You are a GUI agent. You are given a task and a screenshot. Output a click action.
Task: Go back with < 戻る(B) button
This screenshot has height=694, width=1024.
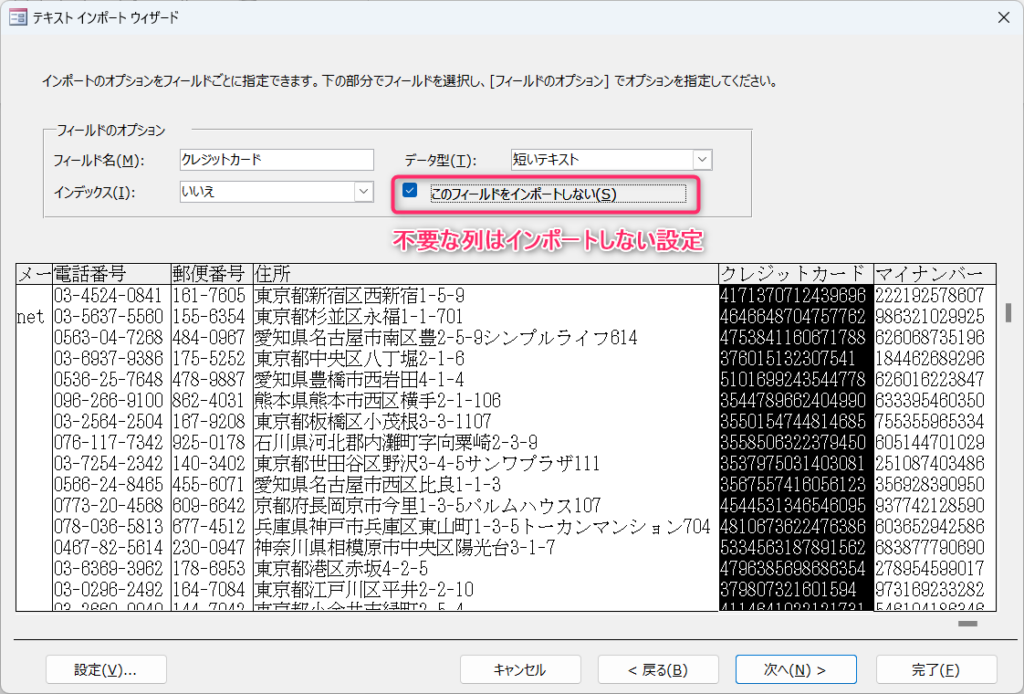[658, 670]
